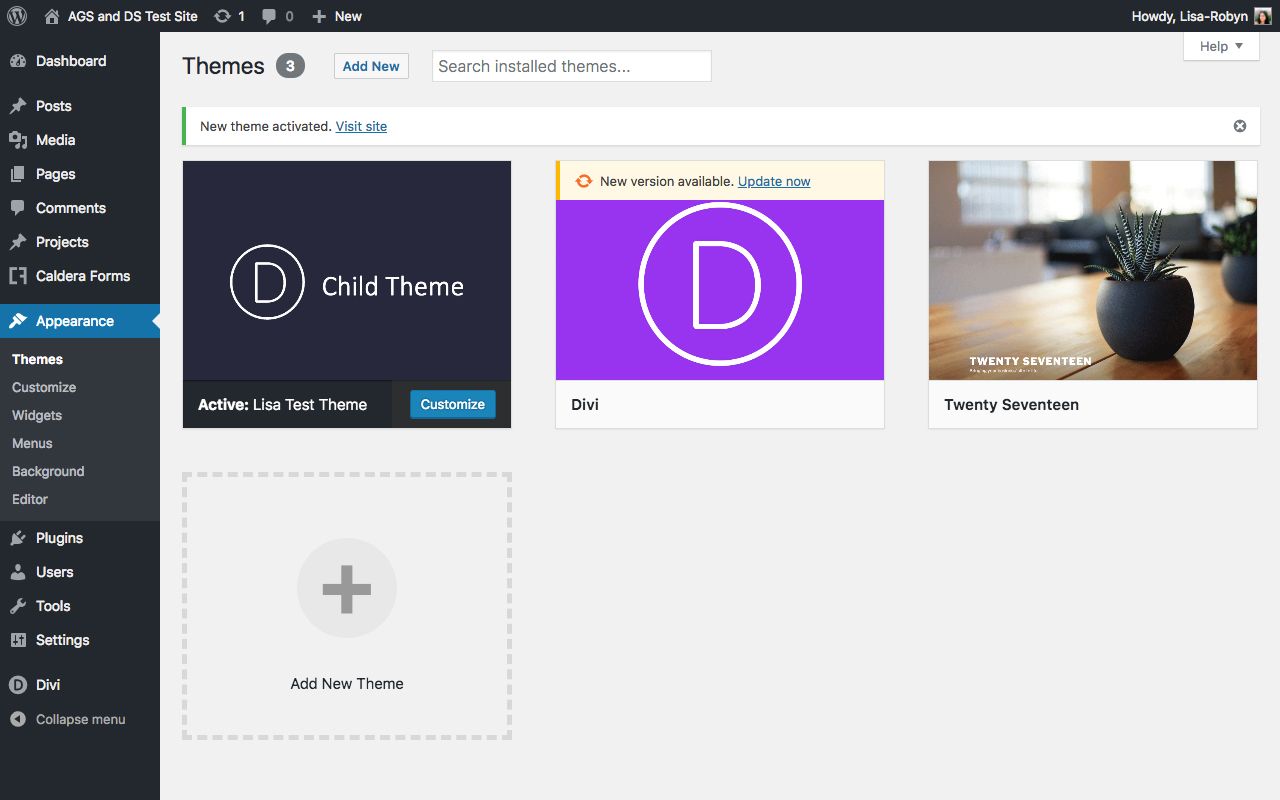Click the large plus circle for new theme
This screenshot has width=1280, height=800.
[347, 588]
